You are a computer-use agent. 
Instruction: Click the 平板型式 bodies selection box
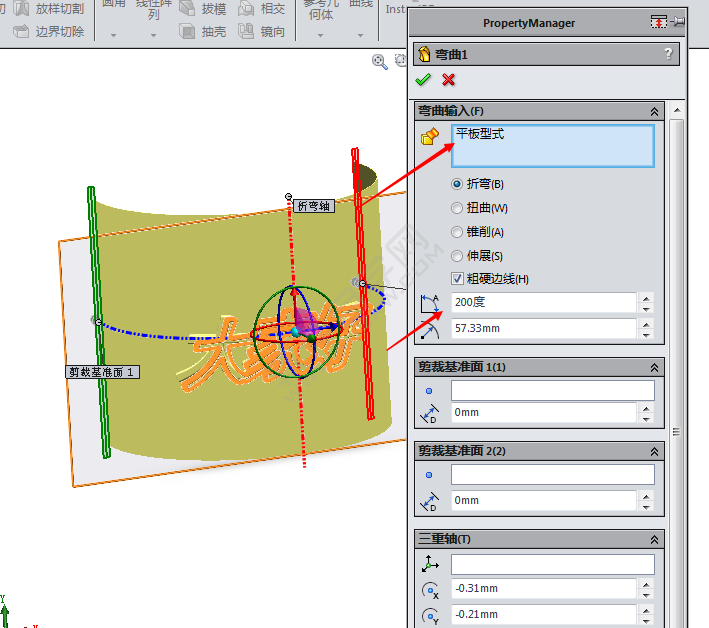coord(553,146)
